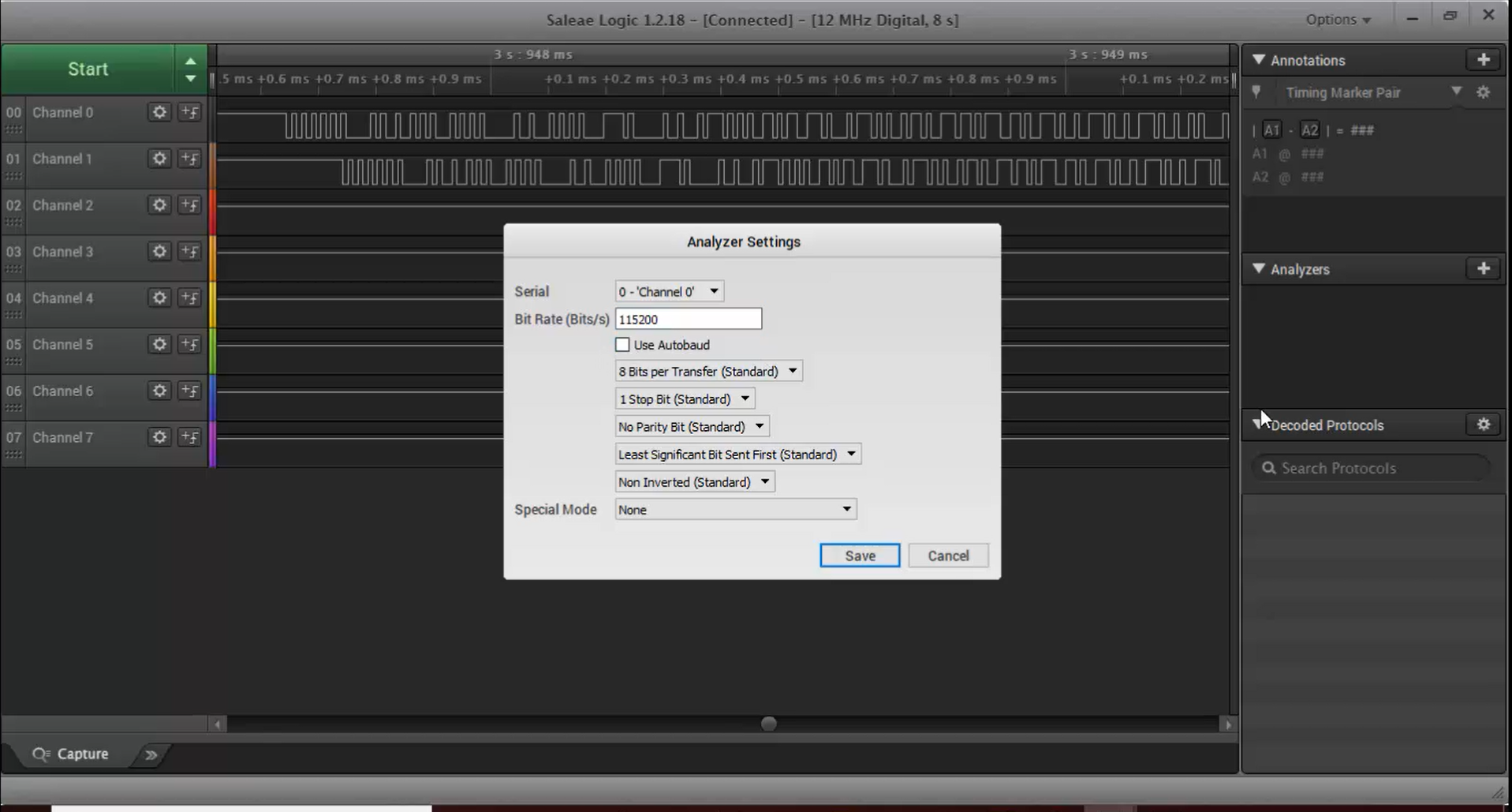Open Timing Marker Pair settings gear

(x=1483, y=92)
